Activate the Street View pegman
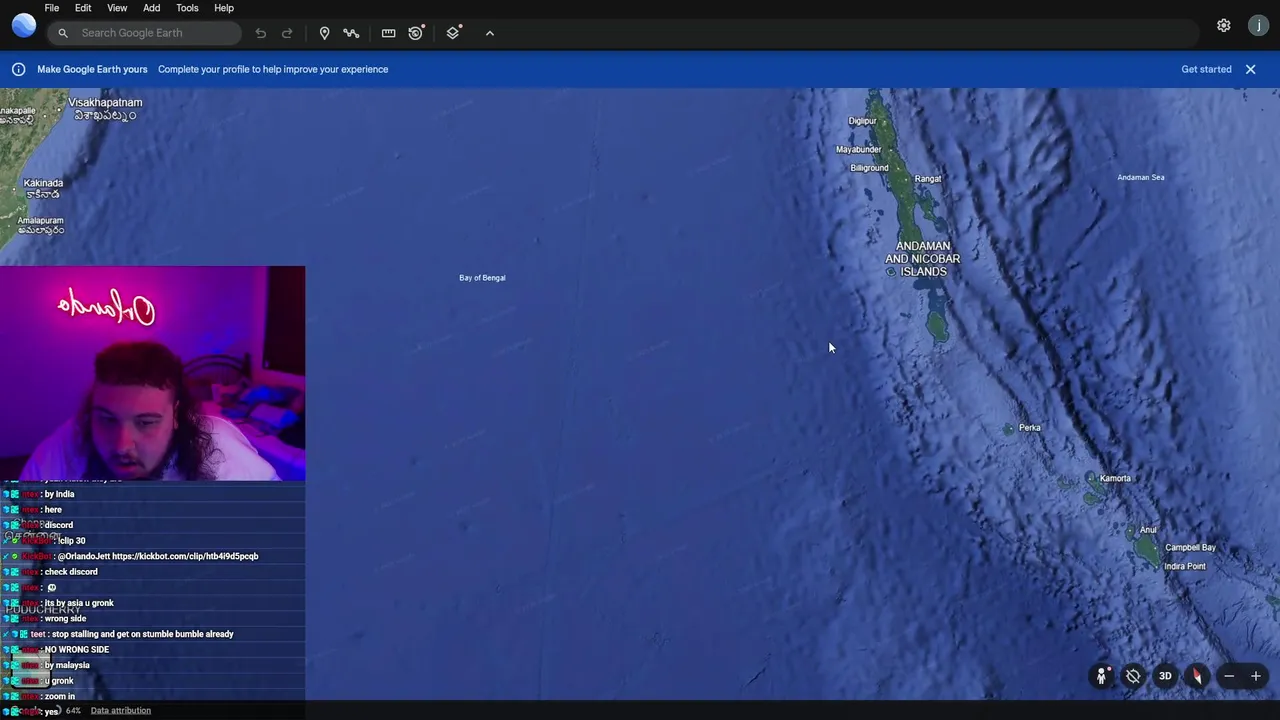 [x=1101, y=676]
